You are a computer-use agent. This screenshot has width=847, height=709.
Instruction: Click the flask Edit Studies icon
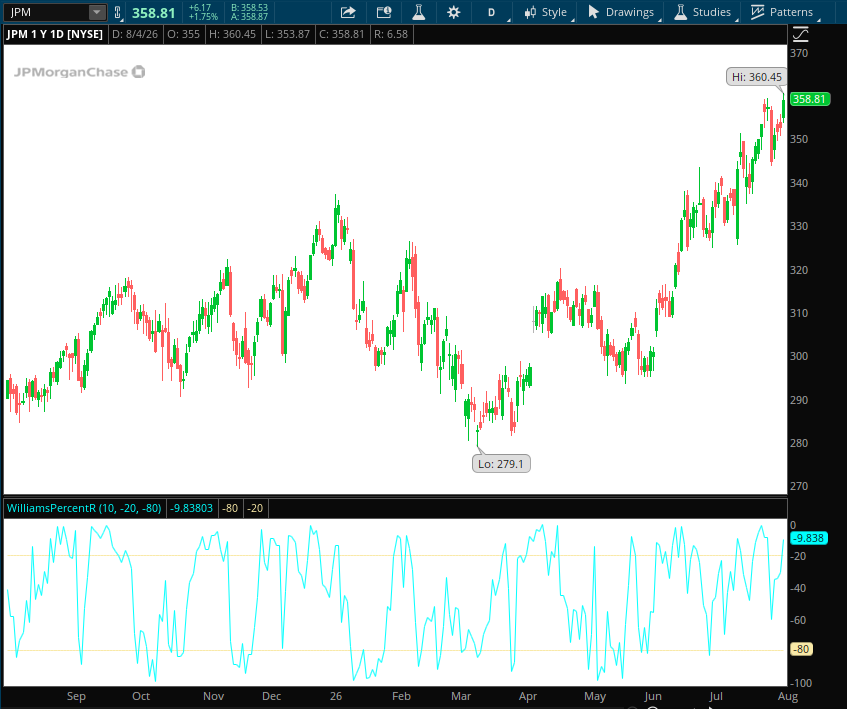(419, 12)
